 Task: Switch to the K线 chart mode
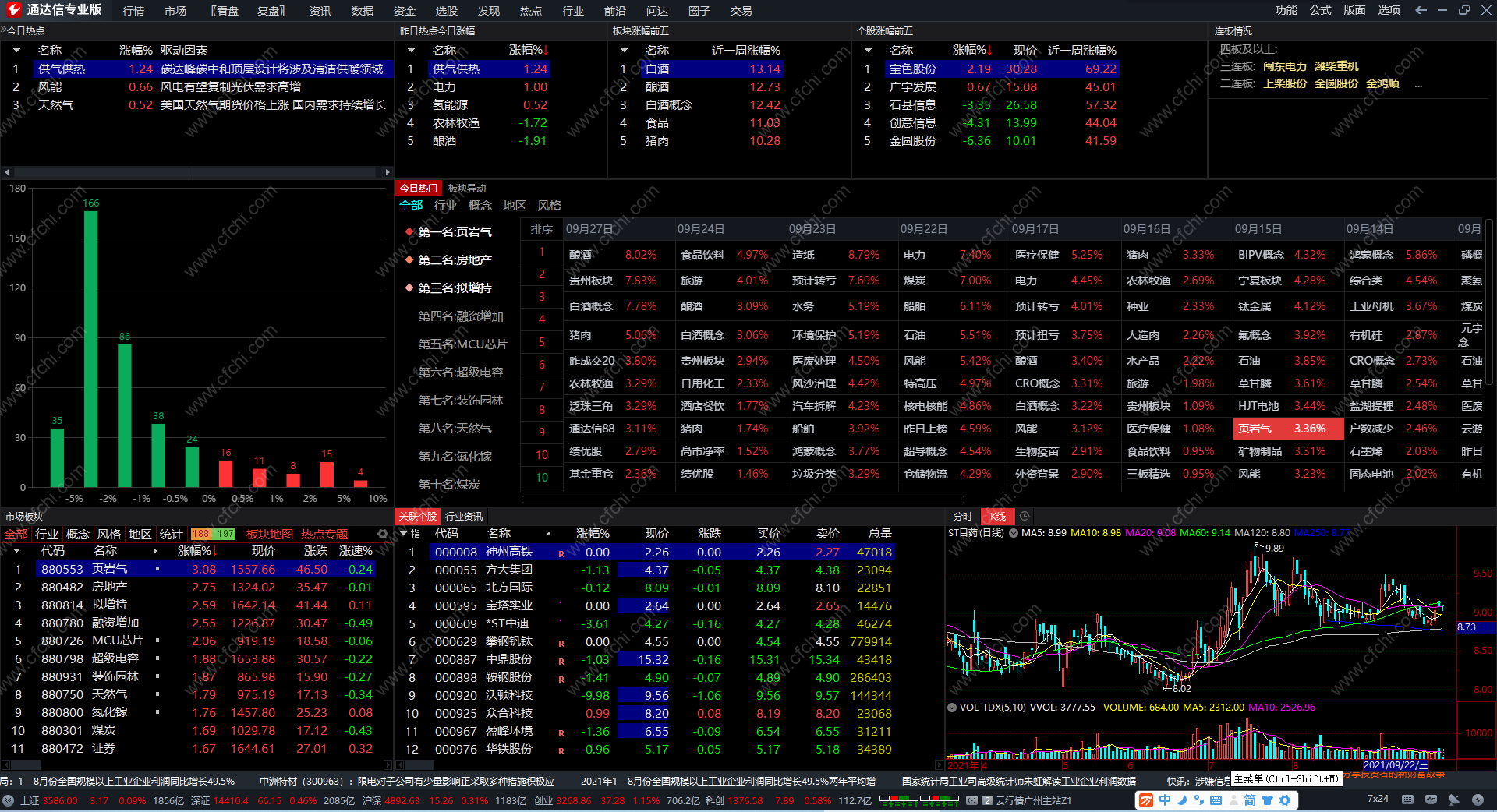pyautogui.click(x=998, y=516)
